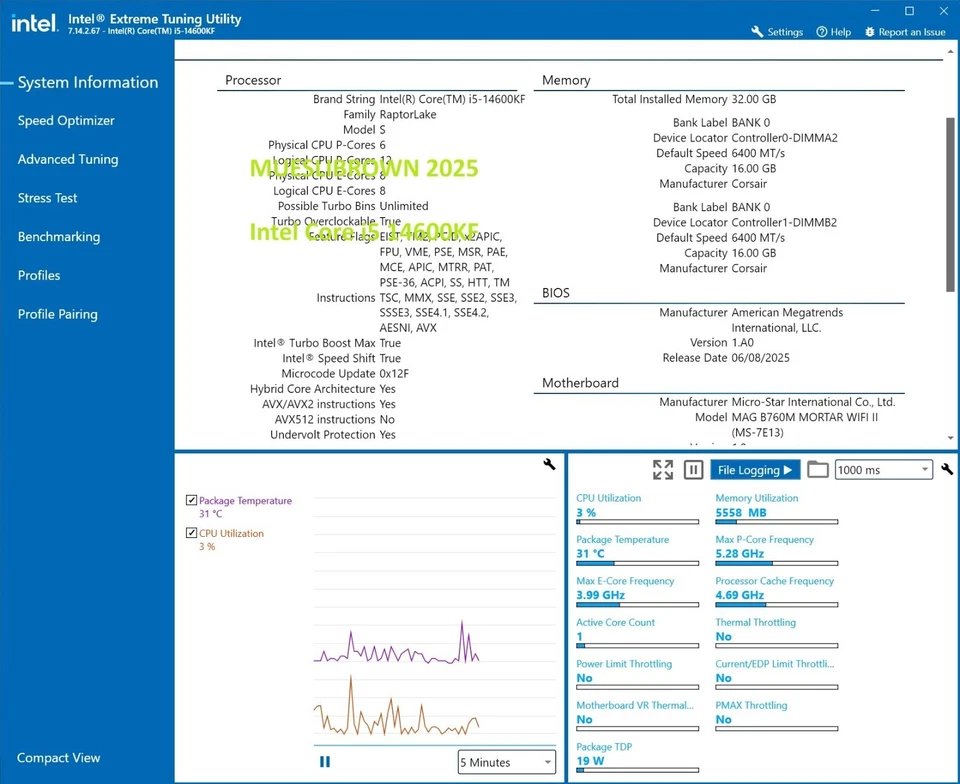Open Stress Test section
Screen dimensions: 960x784
pyautogui.click(x=47, y=198)
